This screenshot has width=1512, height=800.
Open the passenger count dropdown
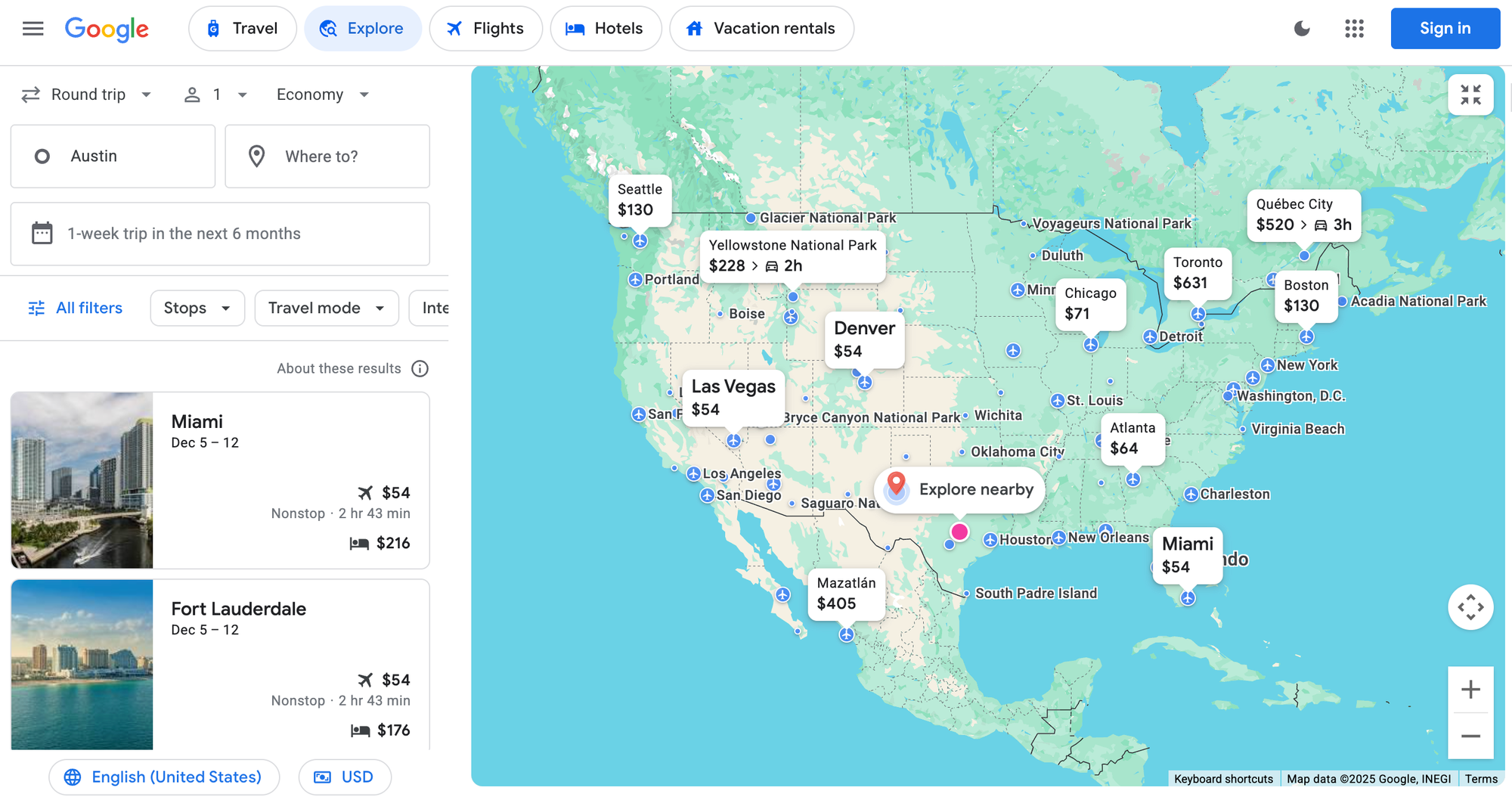pos(216,95)
